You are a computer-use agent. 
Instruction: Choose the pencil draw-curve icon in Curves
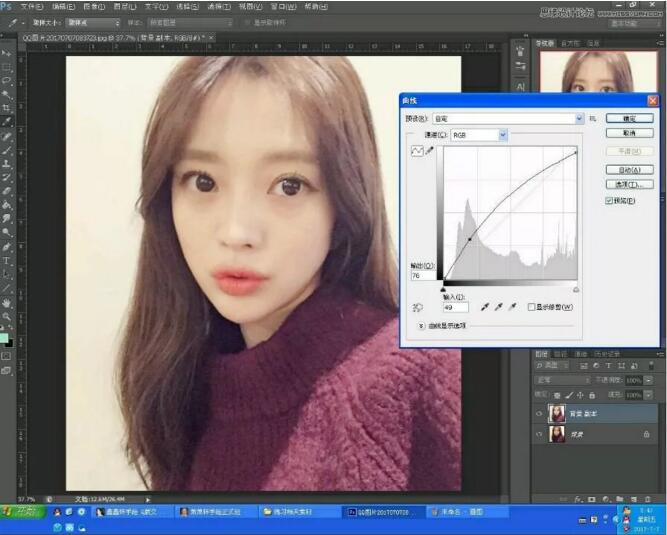pyautogui.click(x=430, y=151)
